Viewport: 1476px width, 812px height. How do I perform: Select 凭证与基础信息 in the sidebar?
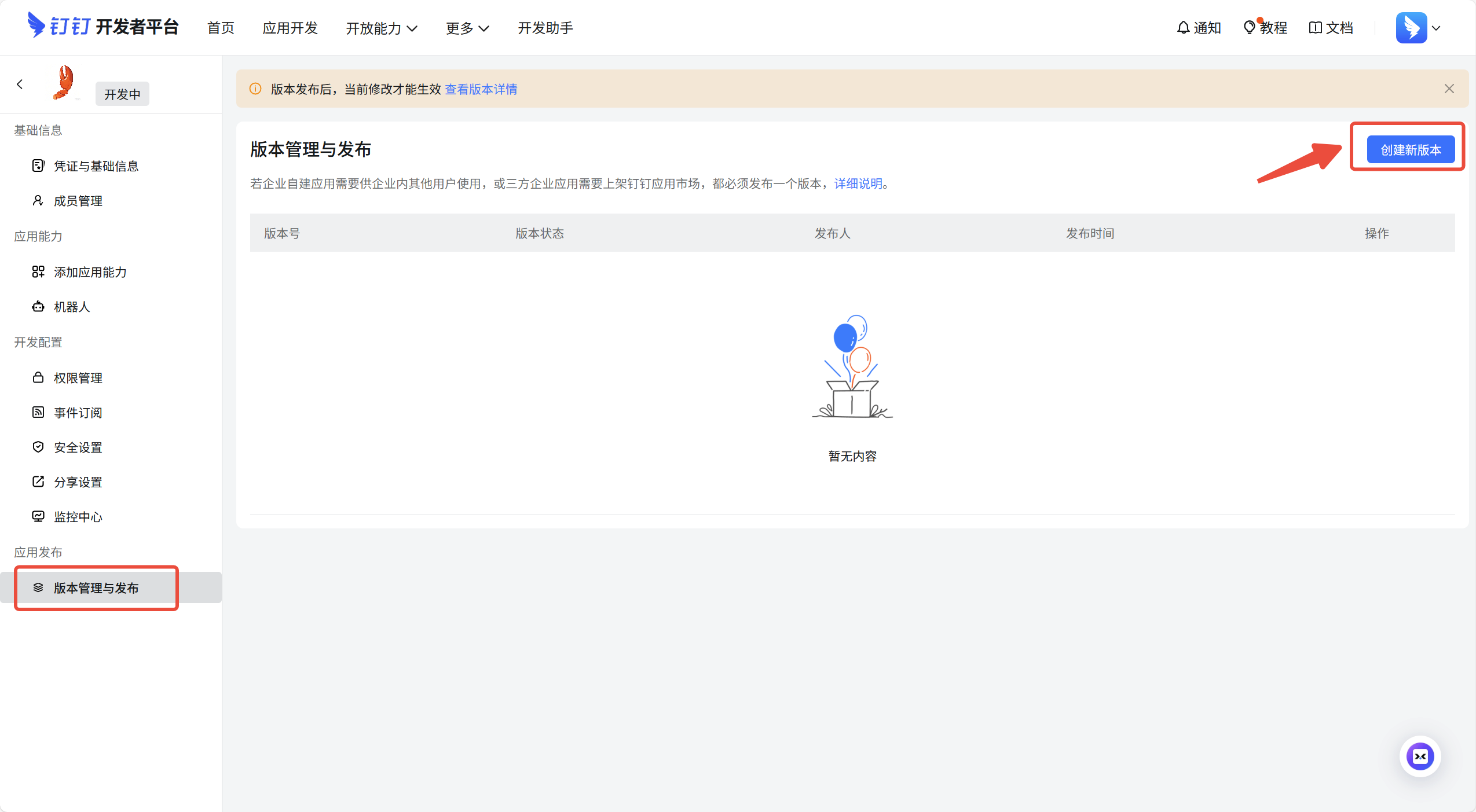[96, 166]
